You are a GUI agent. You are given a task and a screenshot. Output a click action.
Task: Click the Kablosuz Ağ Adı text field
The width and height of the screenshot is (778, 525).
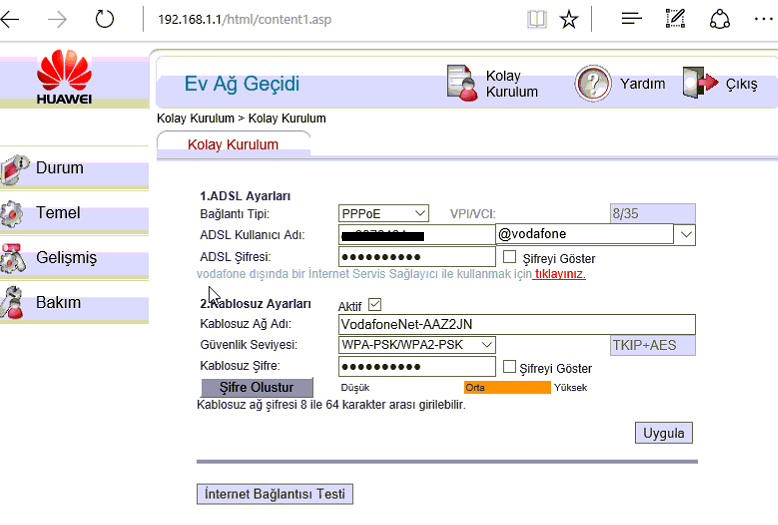pyautogui.click(x=516, y=324)
